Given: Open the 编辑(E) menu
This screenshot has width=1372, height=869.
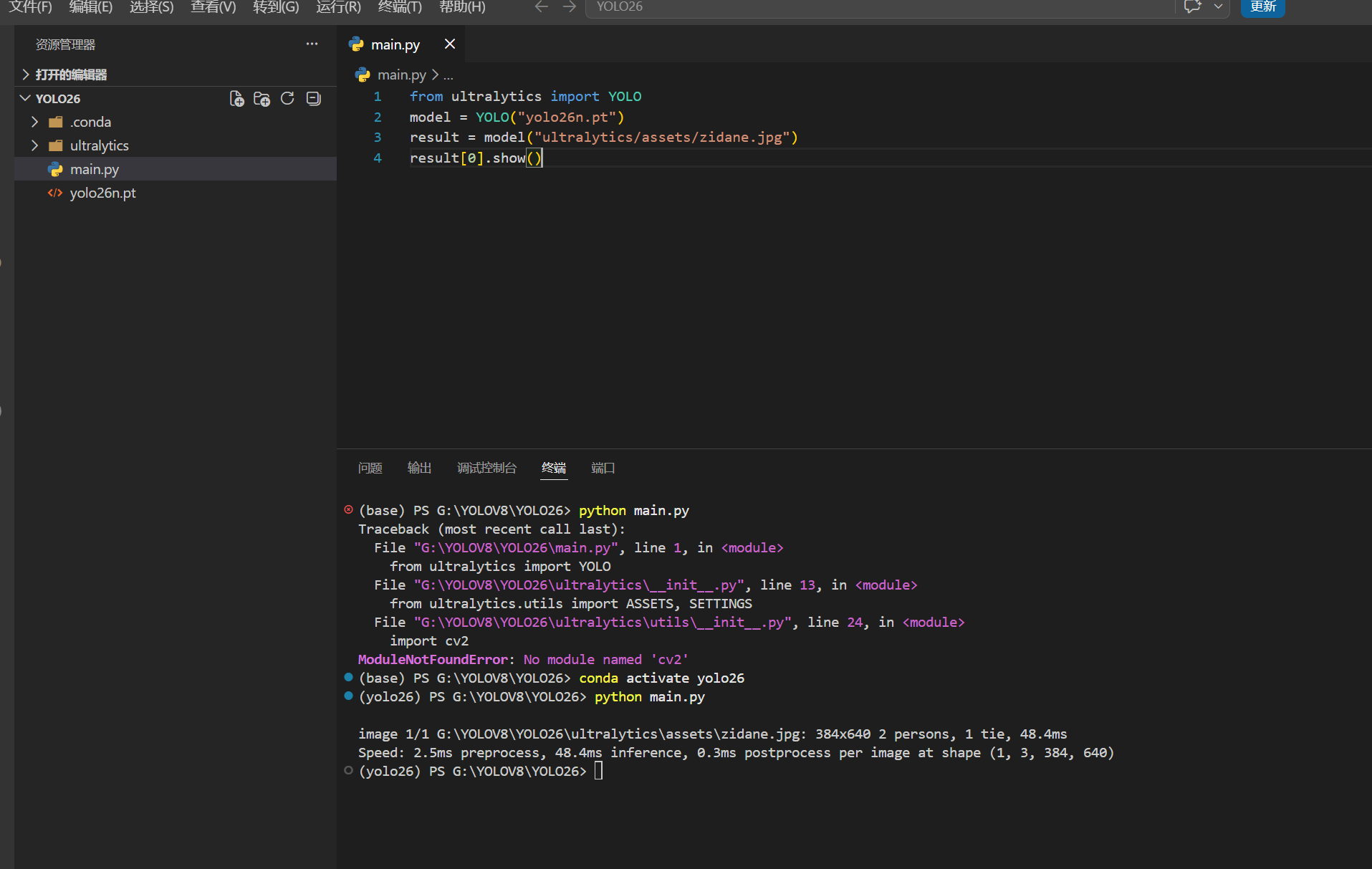Looking at the screenshot, I should (91, 7).
